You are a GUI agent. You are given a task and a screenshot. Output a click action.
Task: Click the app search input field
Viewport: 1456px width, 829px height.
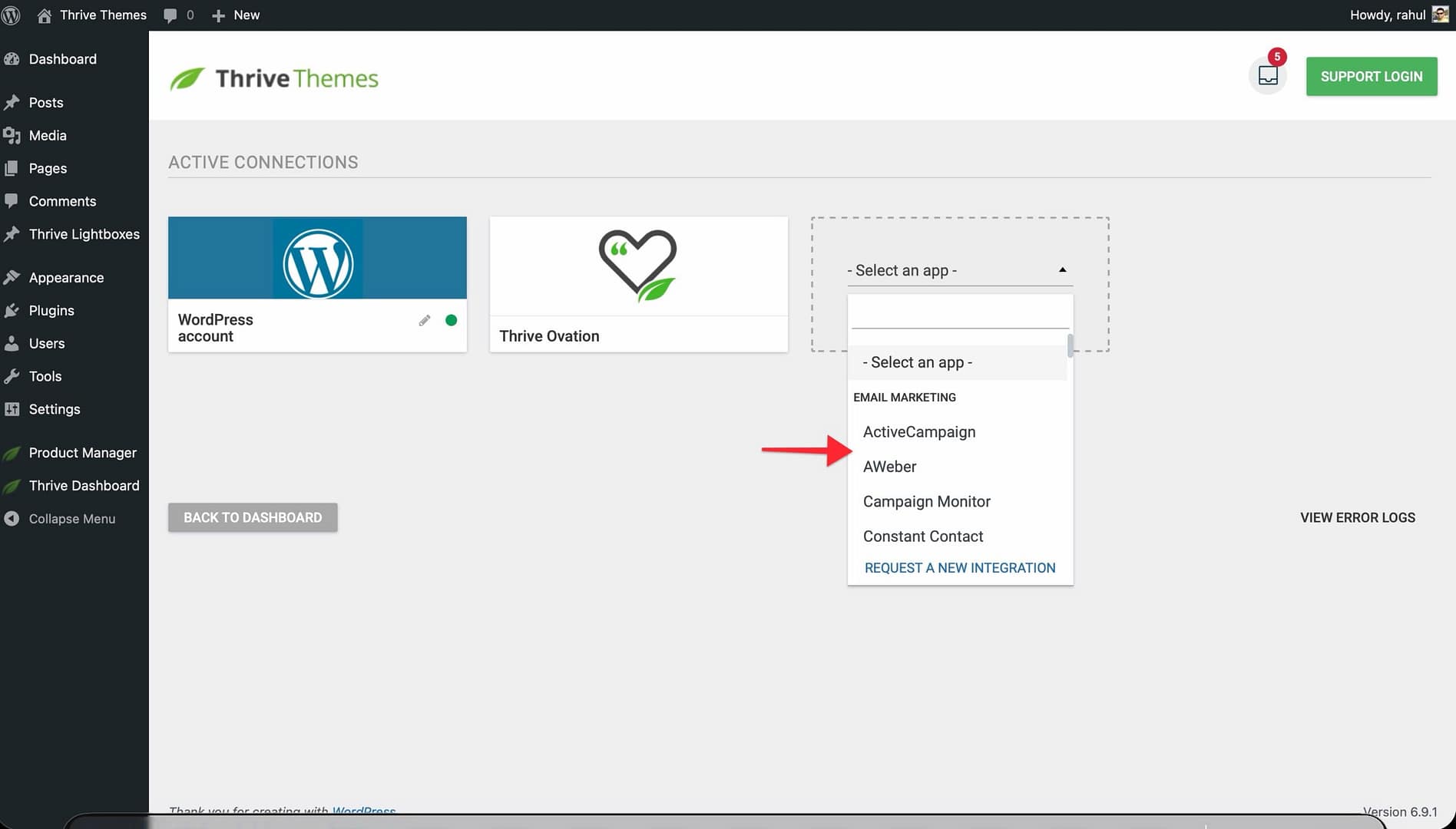(959, 315)
